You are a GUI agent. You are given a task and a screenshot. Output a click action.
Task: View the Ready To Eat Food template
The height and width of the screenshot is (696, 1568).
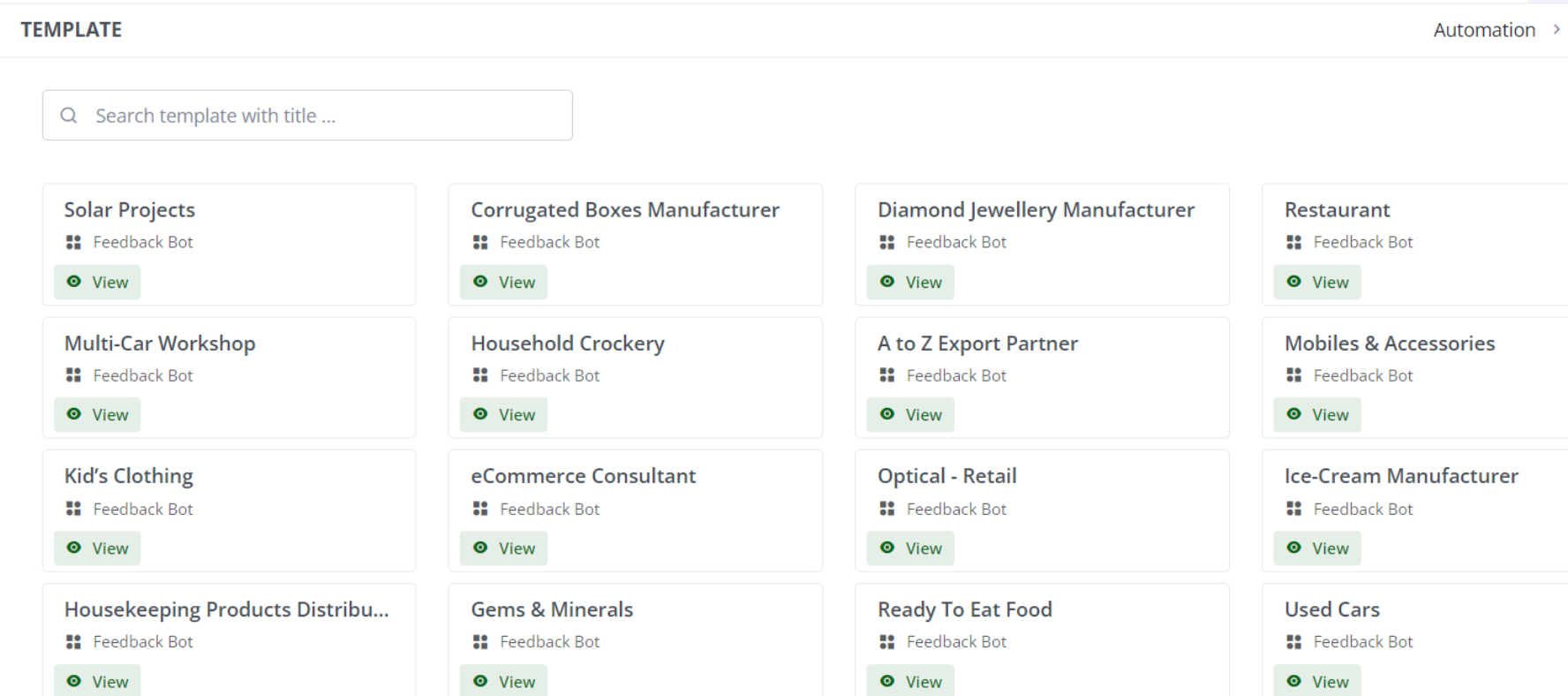[911, 681]
